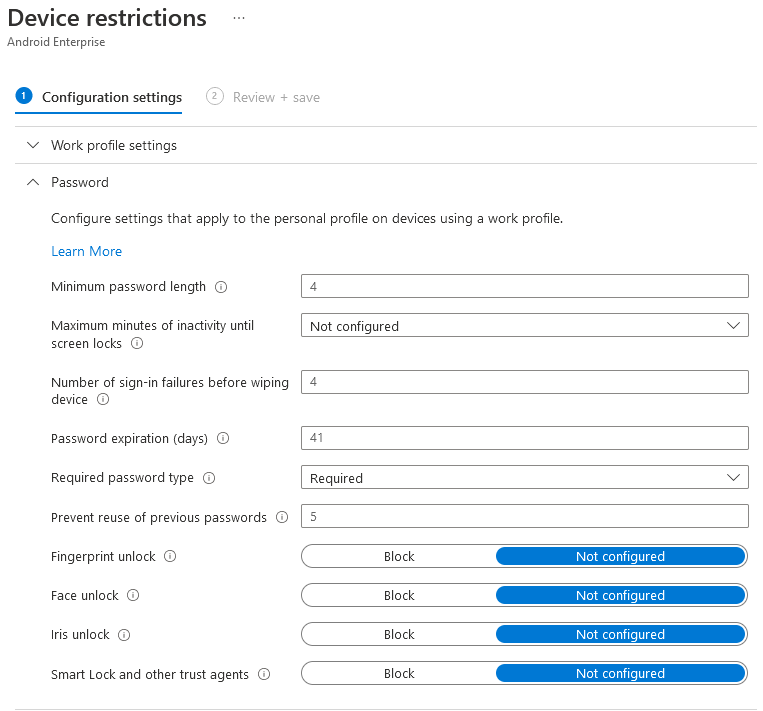763x711 pixels.
Task: Expand Work profile settings section
Action: pyautogui.click(x=113, y=145)
